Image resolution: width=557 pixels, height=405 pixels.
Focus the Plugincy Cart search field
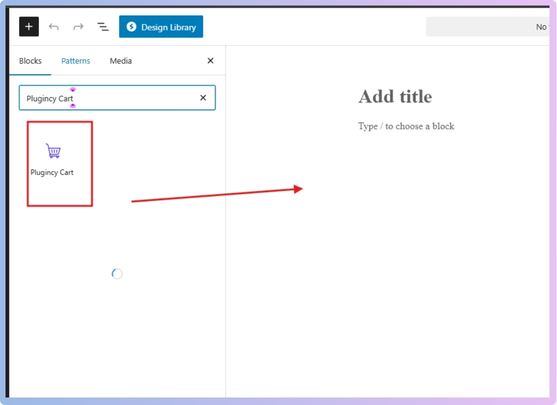pos(117,98)
